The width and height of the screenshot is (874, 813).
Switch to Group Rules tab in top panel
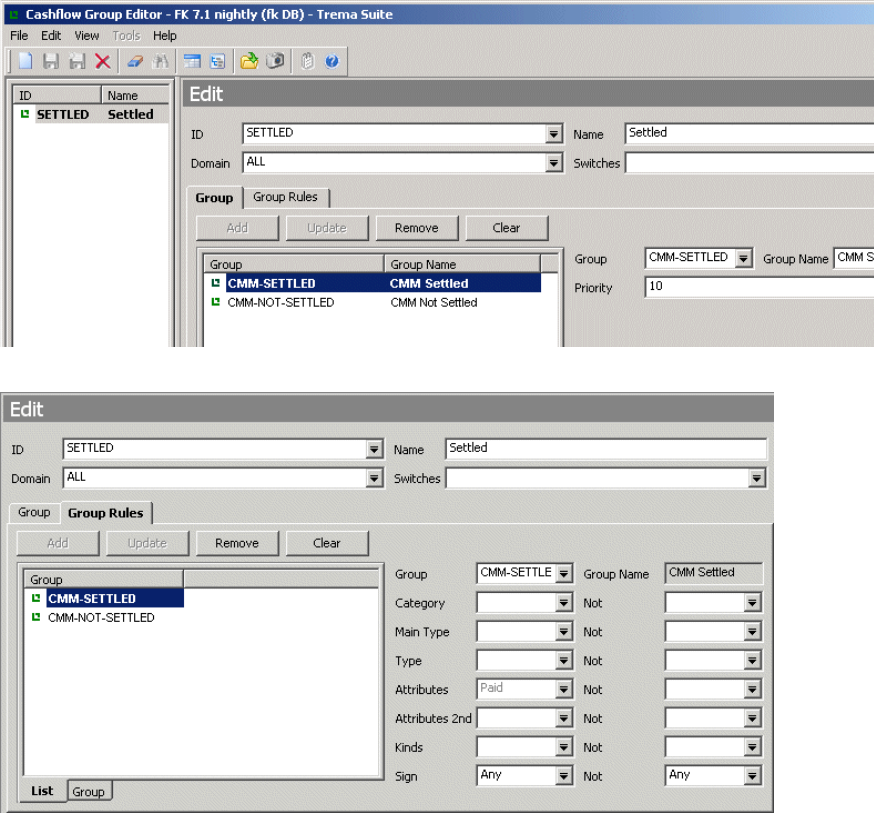coord(285,197)
